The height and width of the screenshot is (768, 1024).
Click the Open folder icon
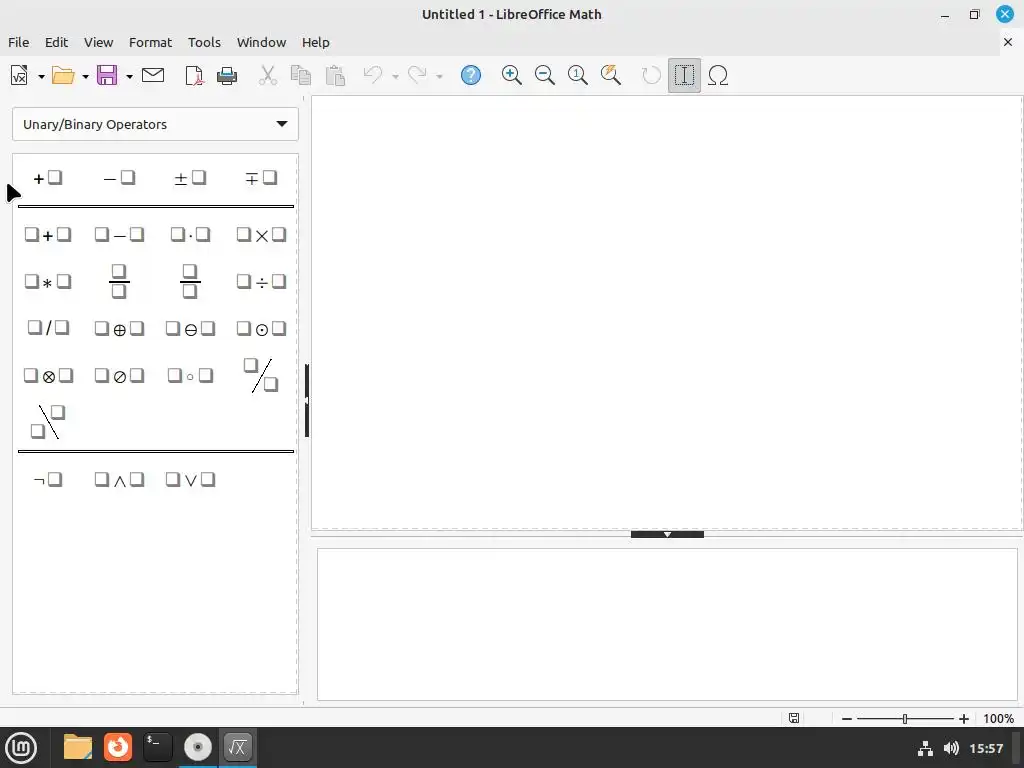tap(63, 75)
